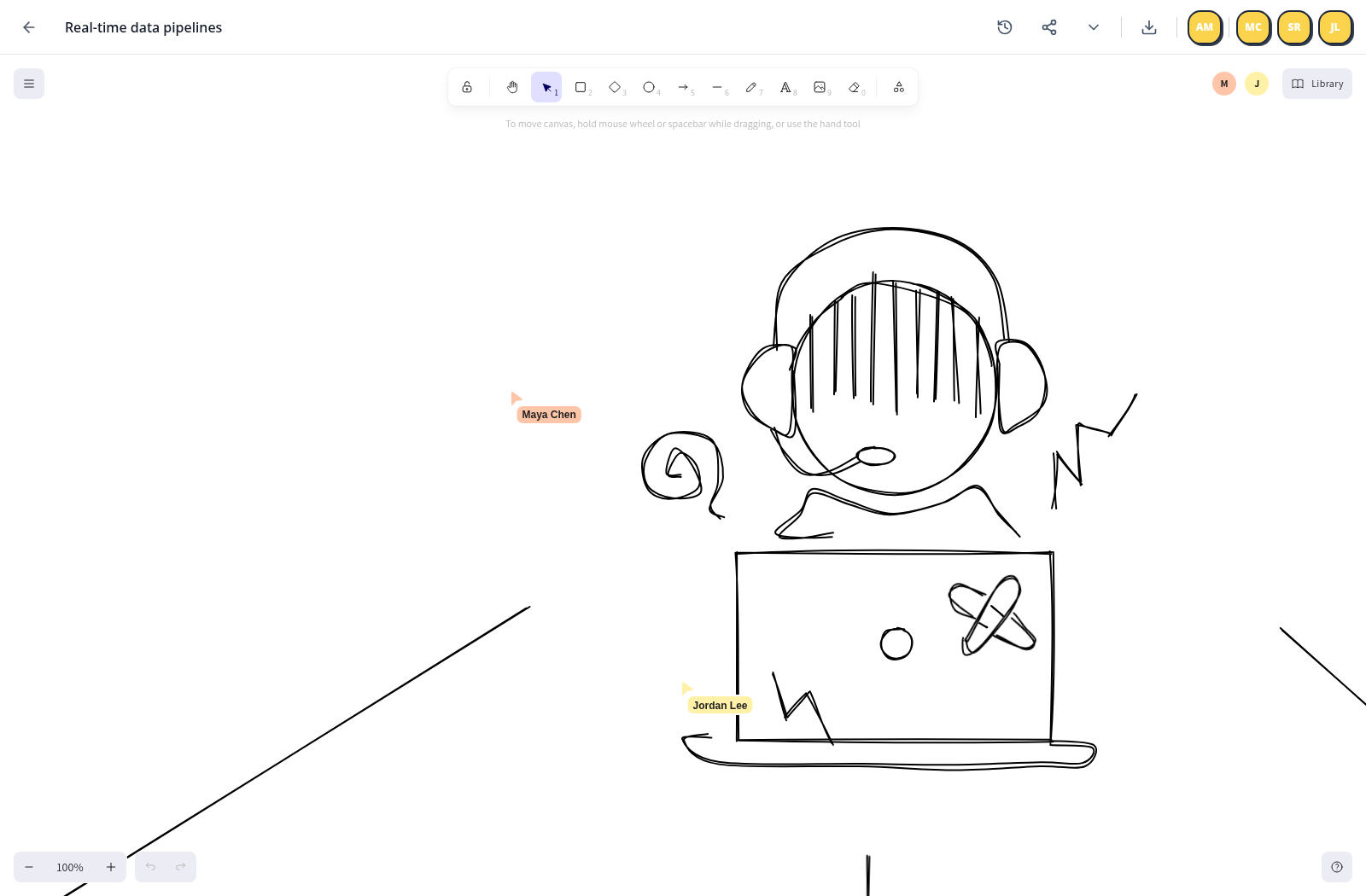Select the Line tool
1366x896 pixels.
tap(717, 87)
